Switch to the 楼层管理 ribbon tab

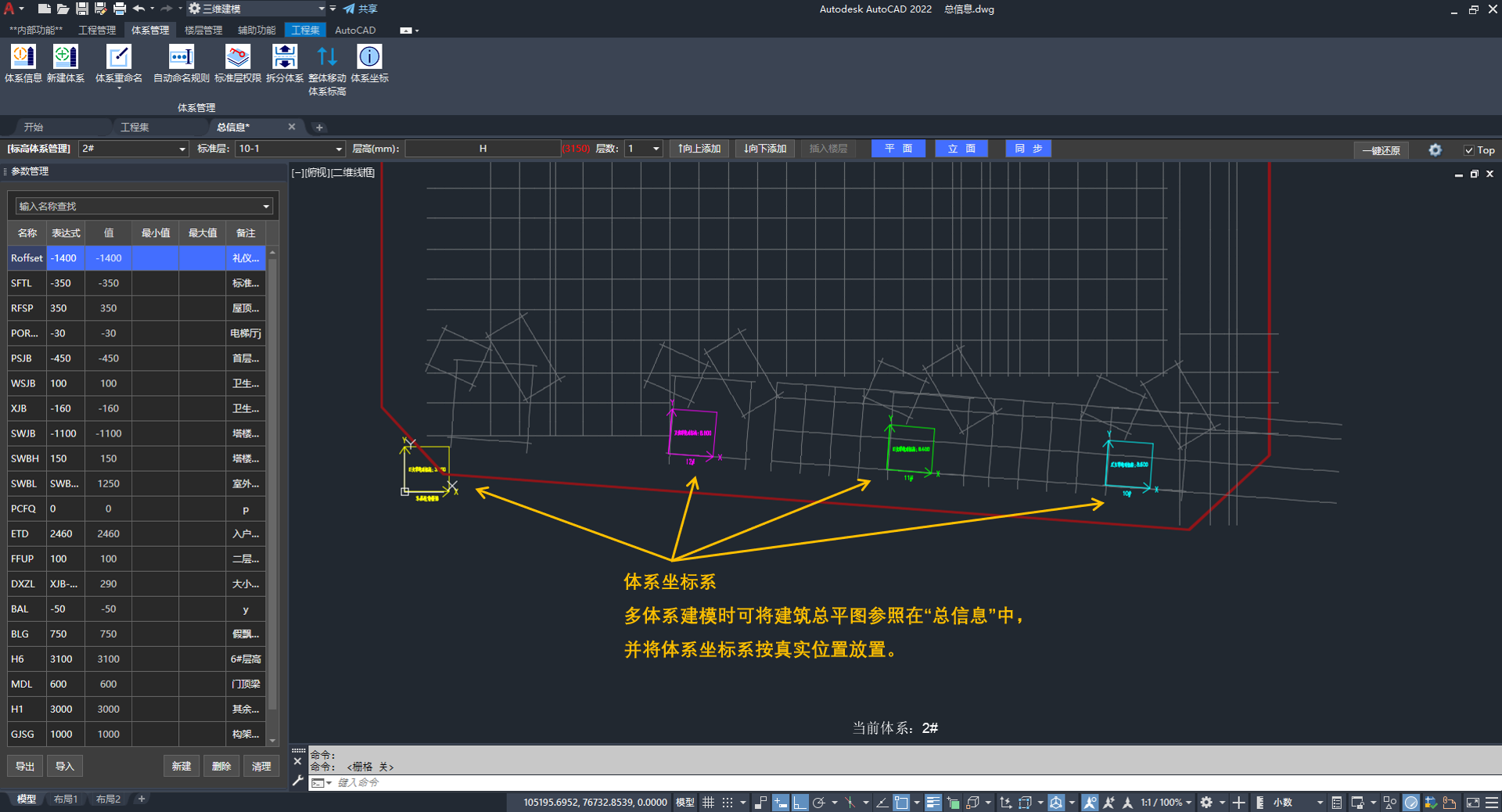pos(203,31)
